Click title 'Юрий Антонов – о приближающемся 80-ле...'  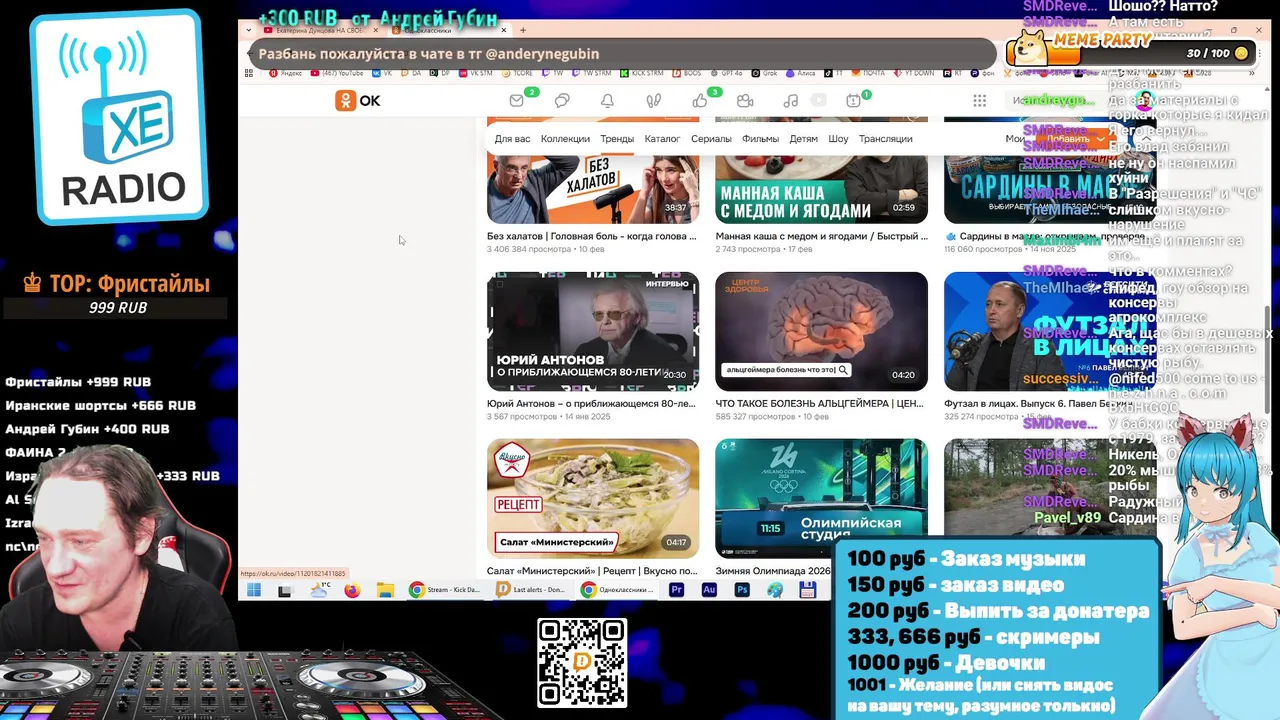coord(591,404)
